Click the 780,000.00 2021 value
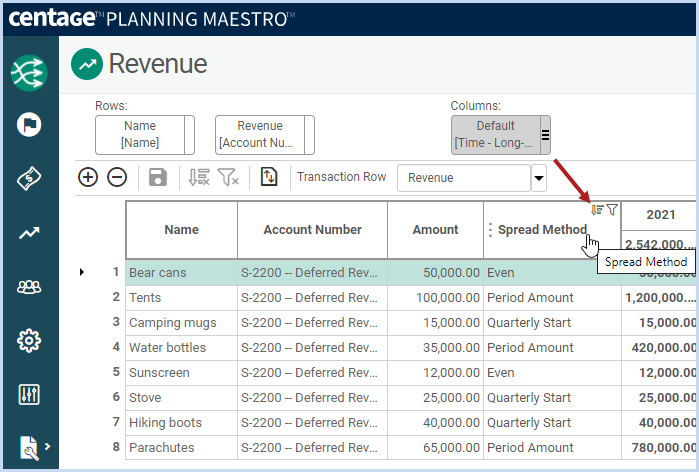 pyautogui.click(x=661, y=447)
